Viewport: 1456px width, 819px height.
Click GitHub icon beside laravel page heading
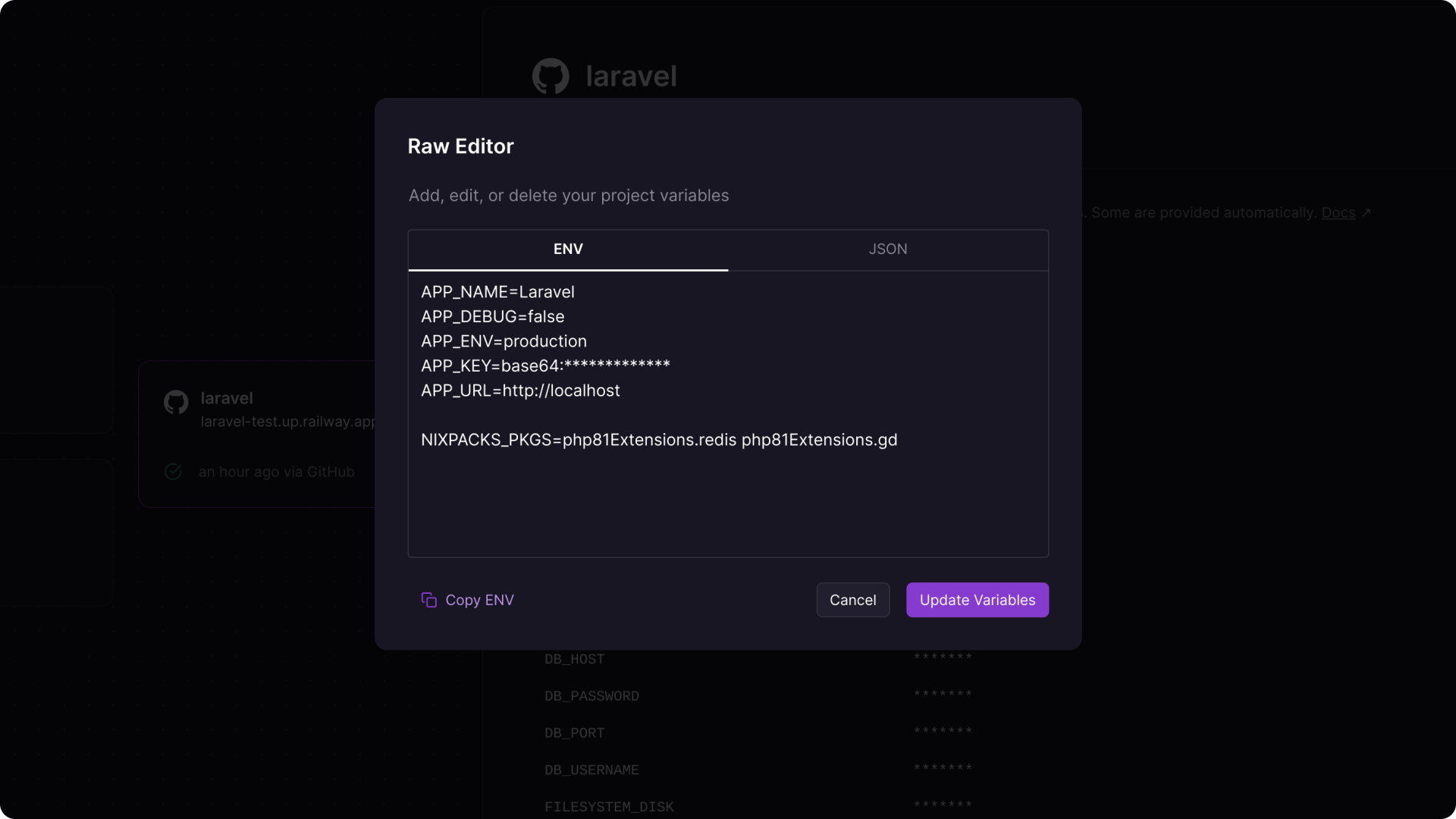tap(551, 77)
